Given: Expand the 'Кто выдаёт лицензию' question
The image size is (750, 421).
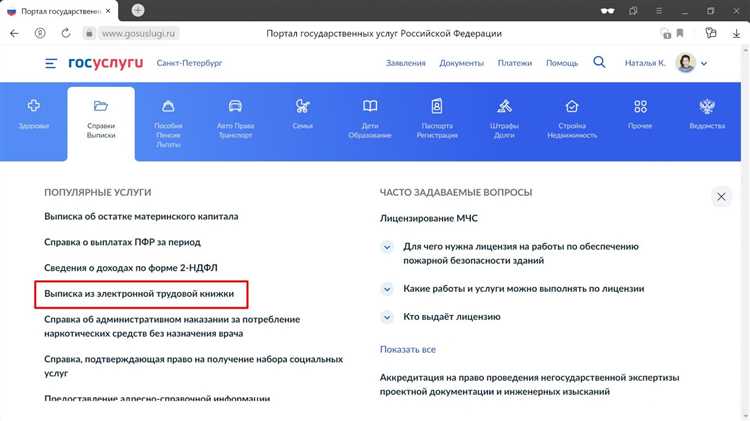Looking at the screenshot, I should click(x=387, y=316).
